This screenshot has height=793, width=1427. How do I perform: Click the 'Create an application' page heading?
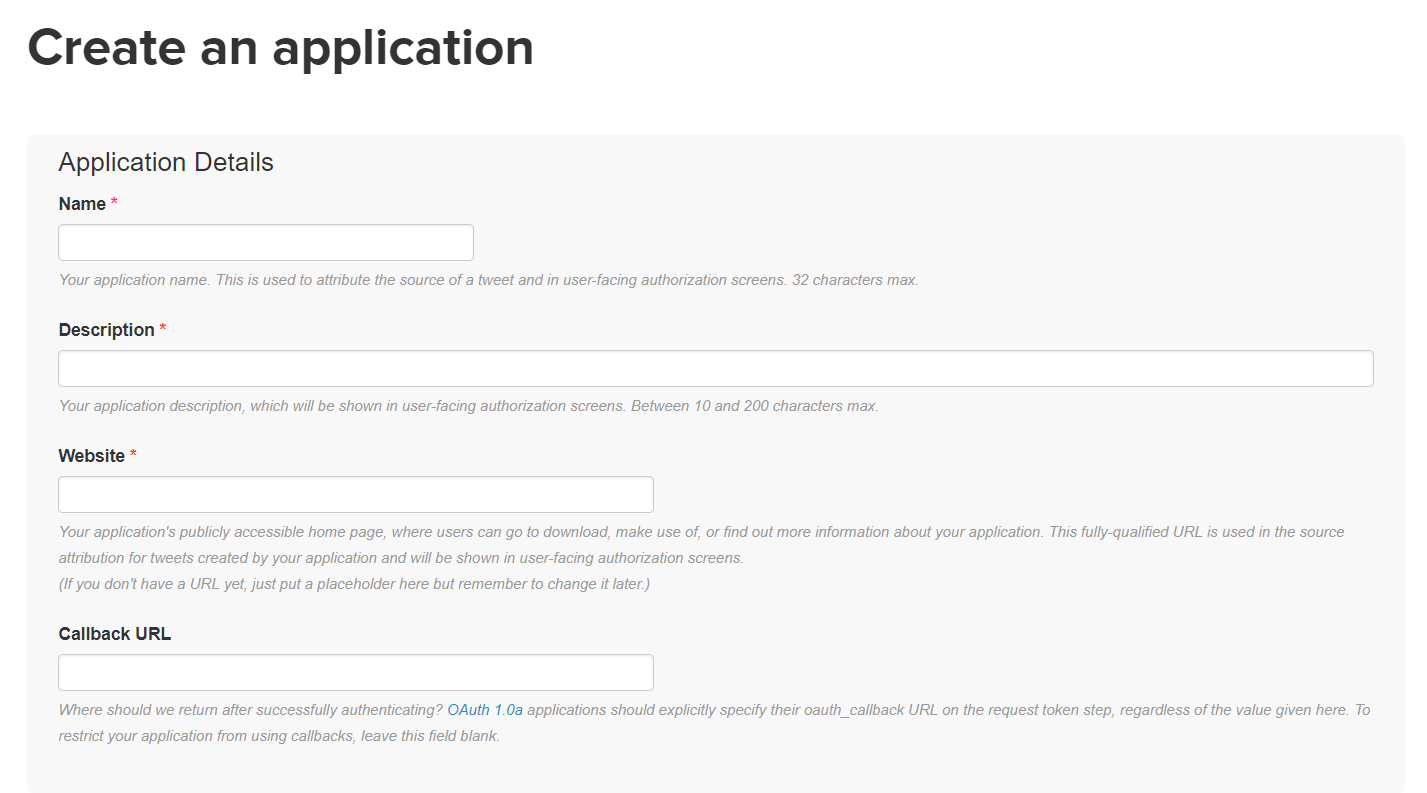[280, 47]
